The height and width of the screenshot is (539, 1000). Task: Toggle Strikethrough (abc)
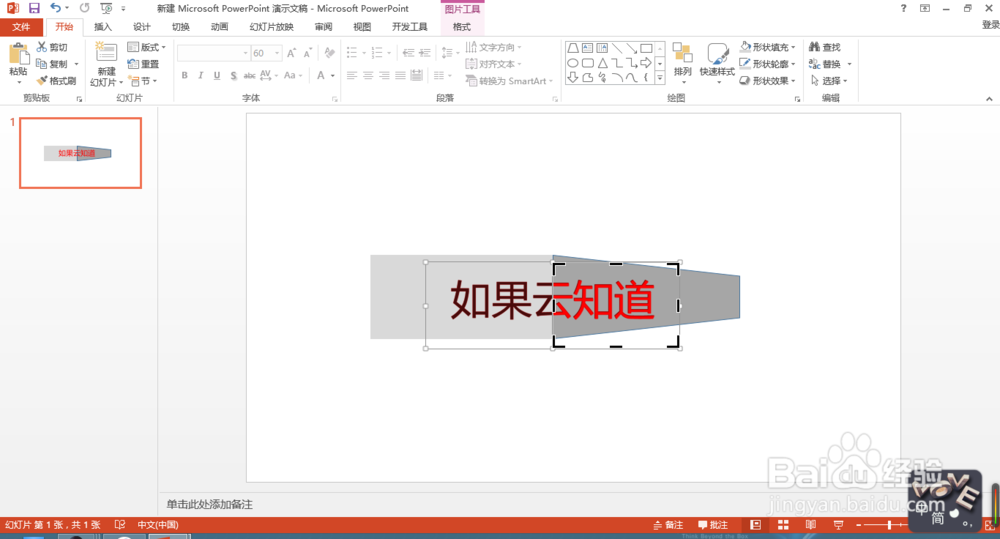(249, 75)
